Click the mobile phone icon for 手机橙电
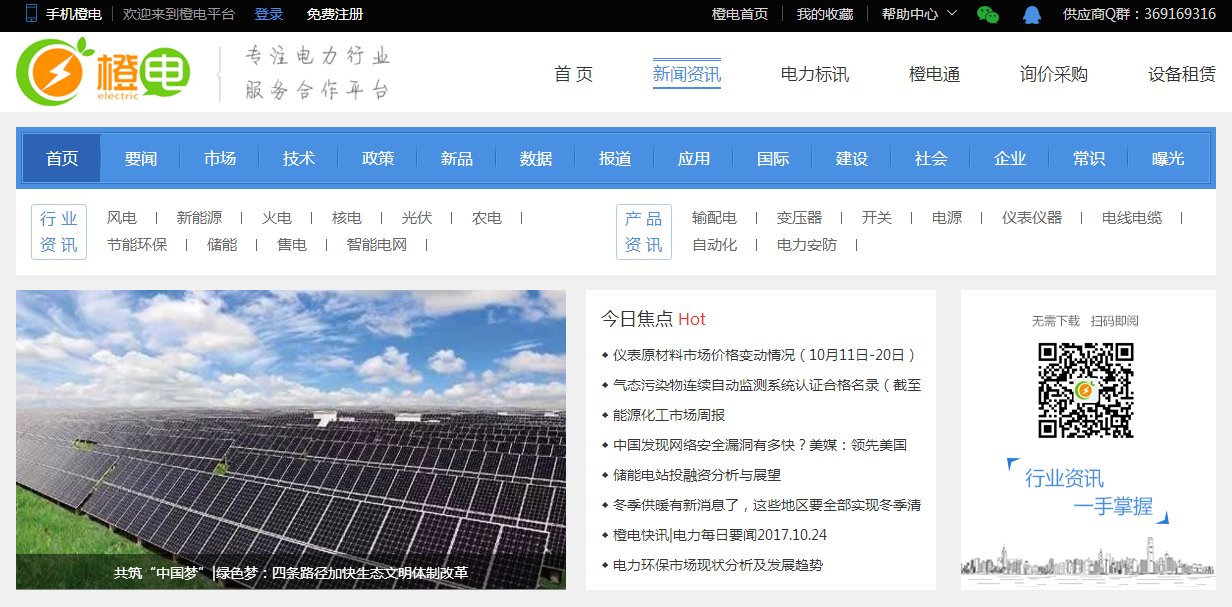 [x=31, y=14]
